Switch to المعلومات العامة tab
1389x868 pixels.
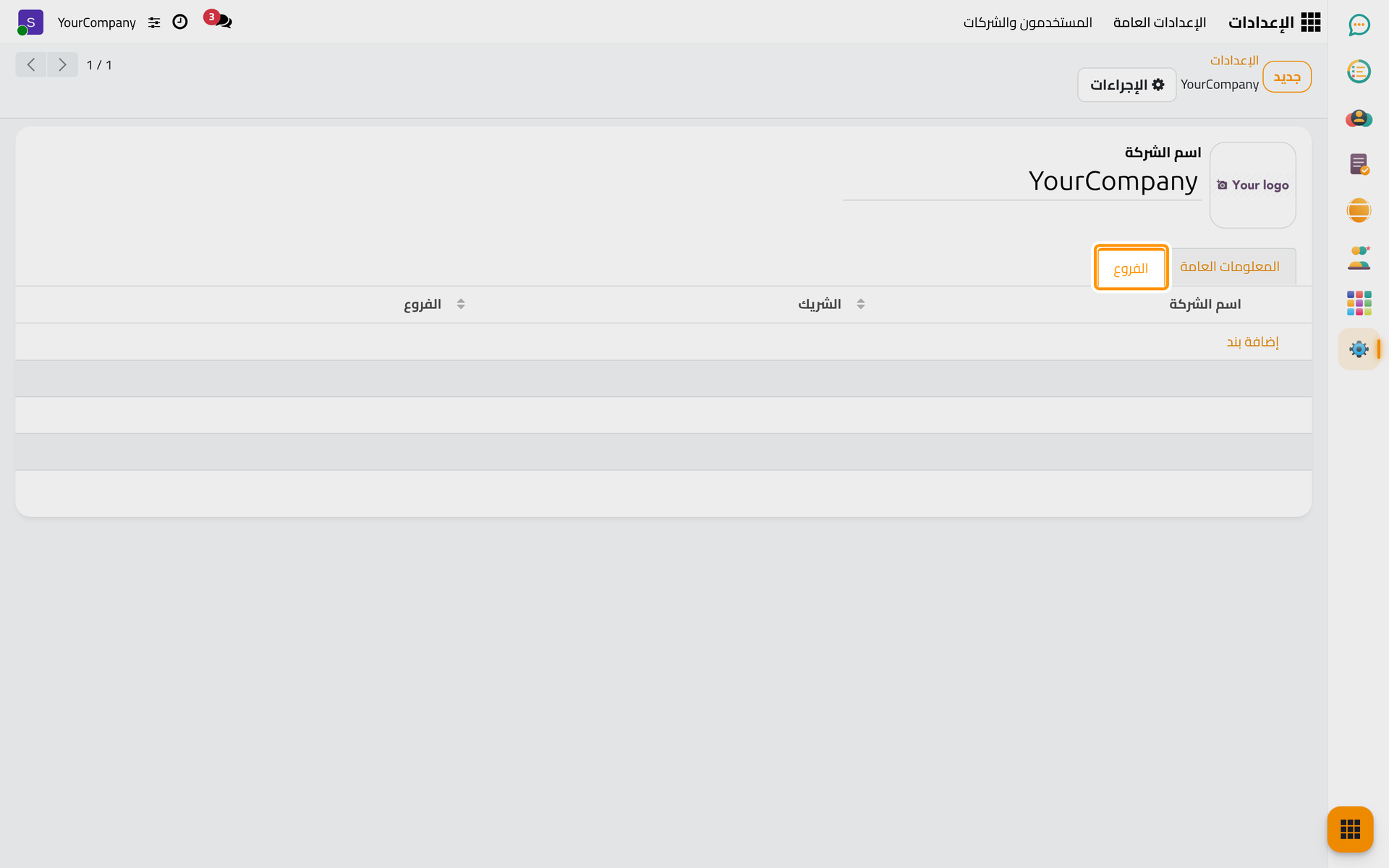pyautogui.click(x=1230, y=266)
